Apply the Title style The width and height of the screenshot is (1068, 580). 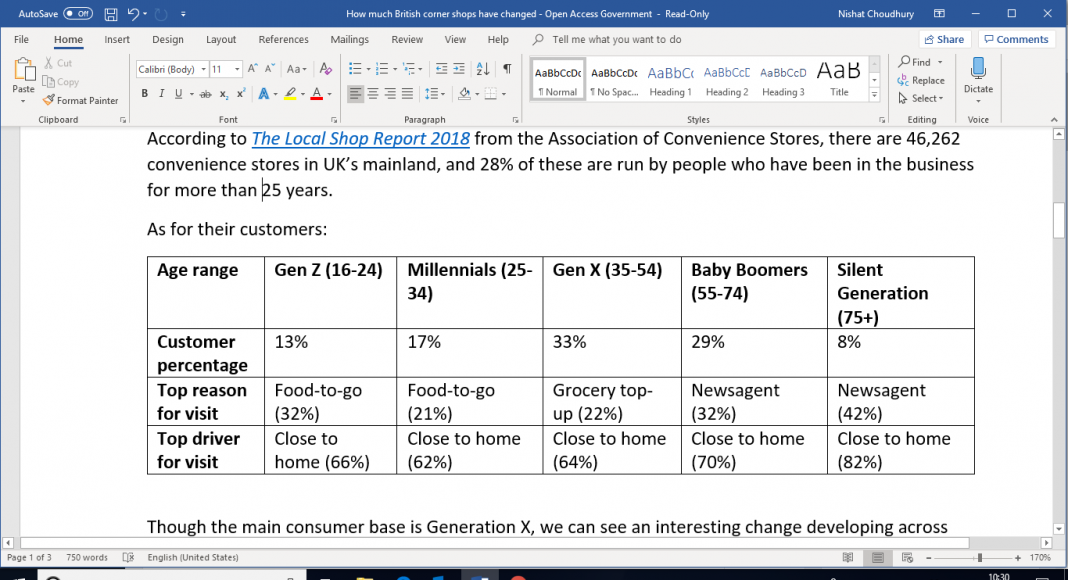(839, 80)
